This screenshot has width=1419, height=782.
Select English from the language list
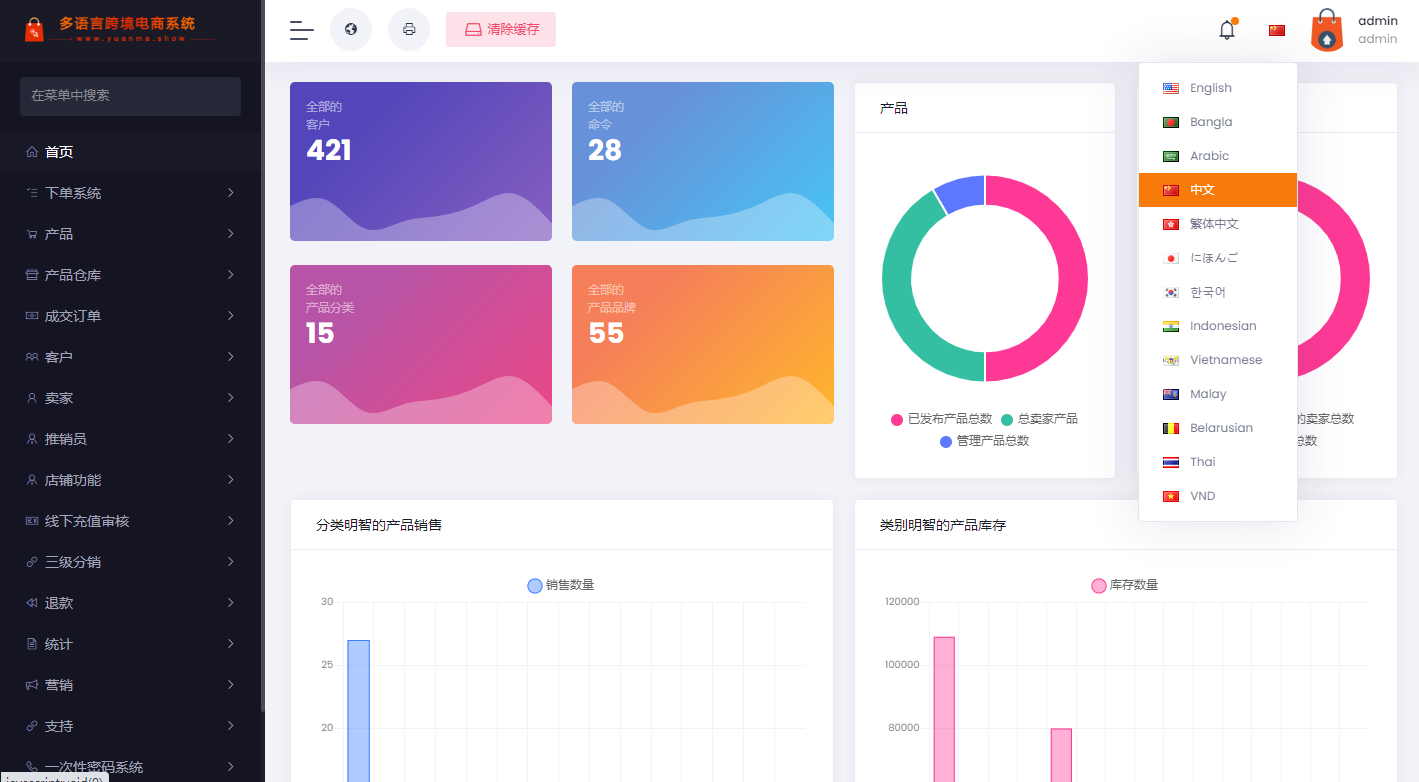[x=1211, y=88]
